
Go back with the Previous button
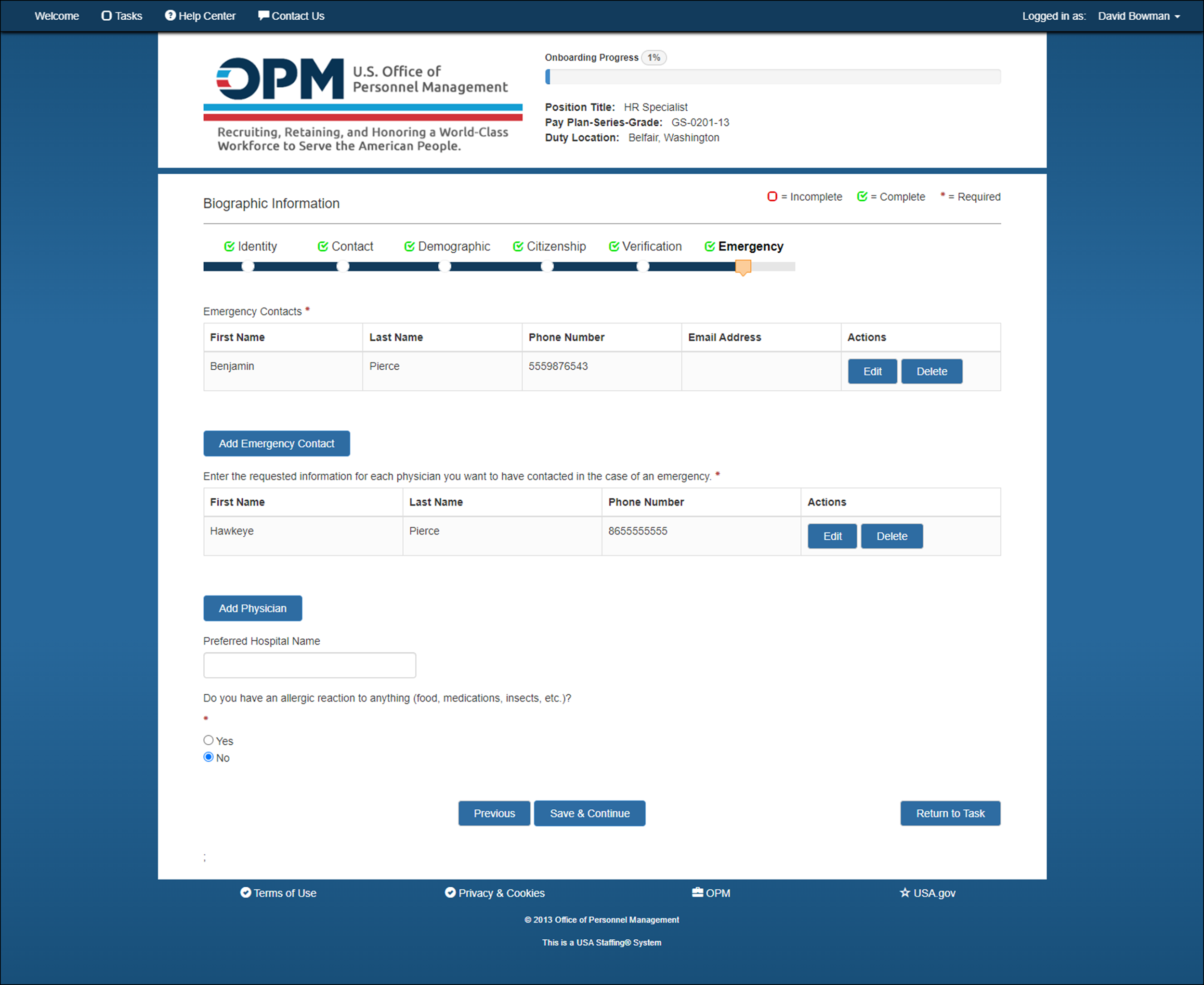(x=495, y=813)
